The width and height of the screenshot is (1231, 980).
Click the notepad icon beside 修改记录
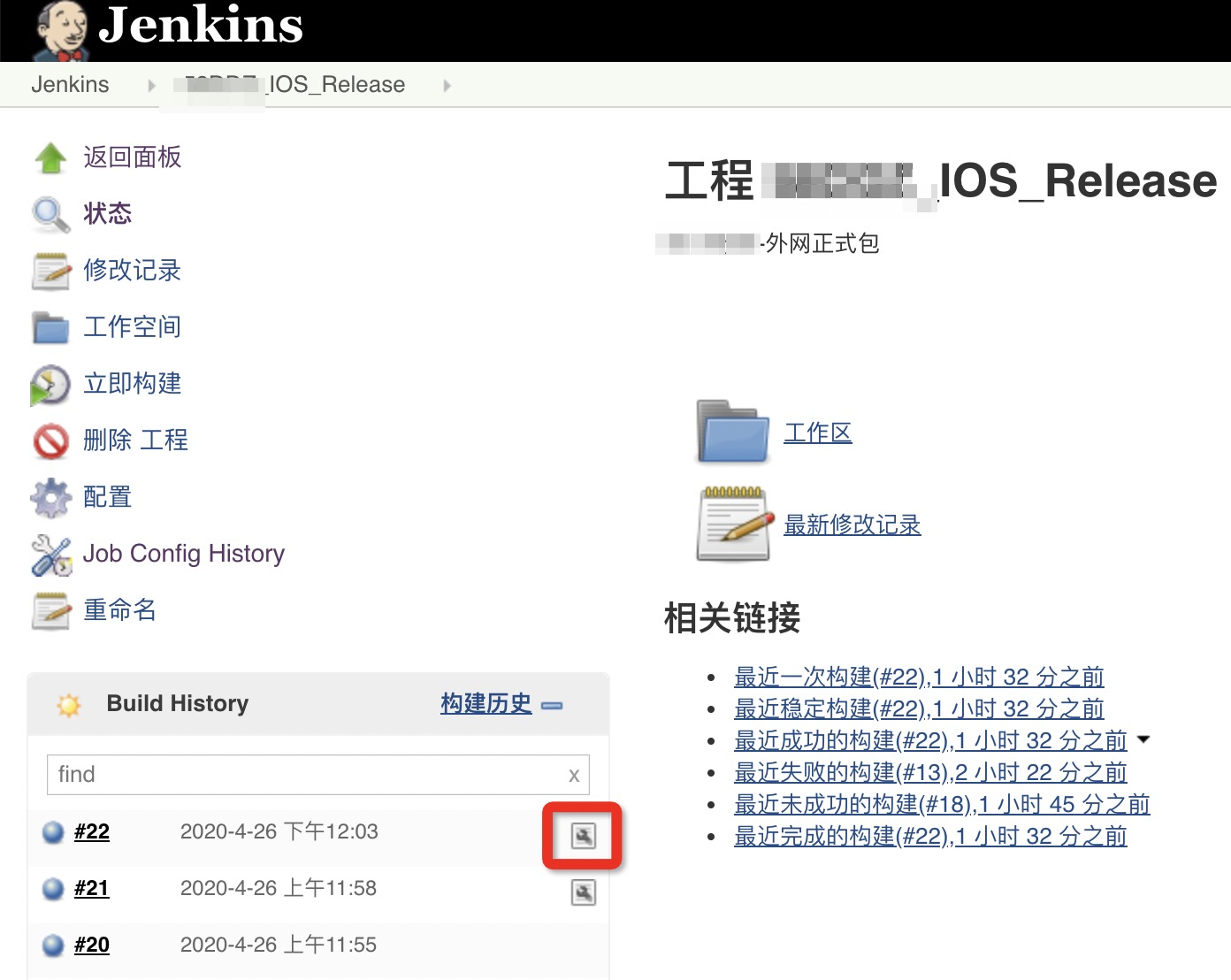50,272
